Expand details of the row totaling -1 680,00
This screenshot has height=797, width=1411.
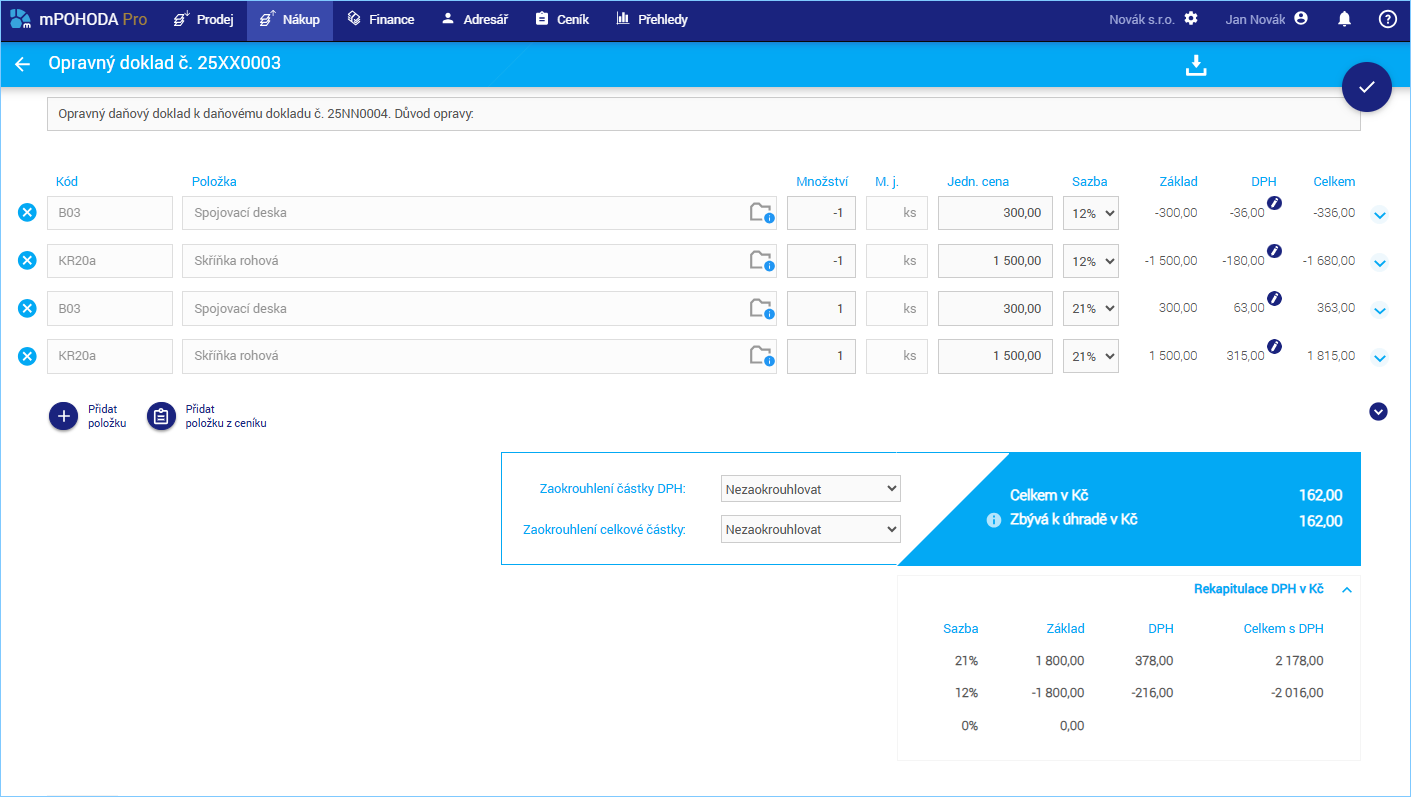click(x=1380, y=263)
